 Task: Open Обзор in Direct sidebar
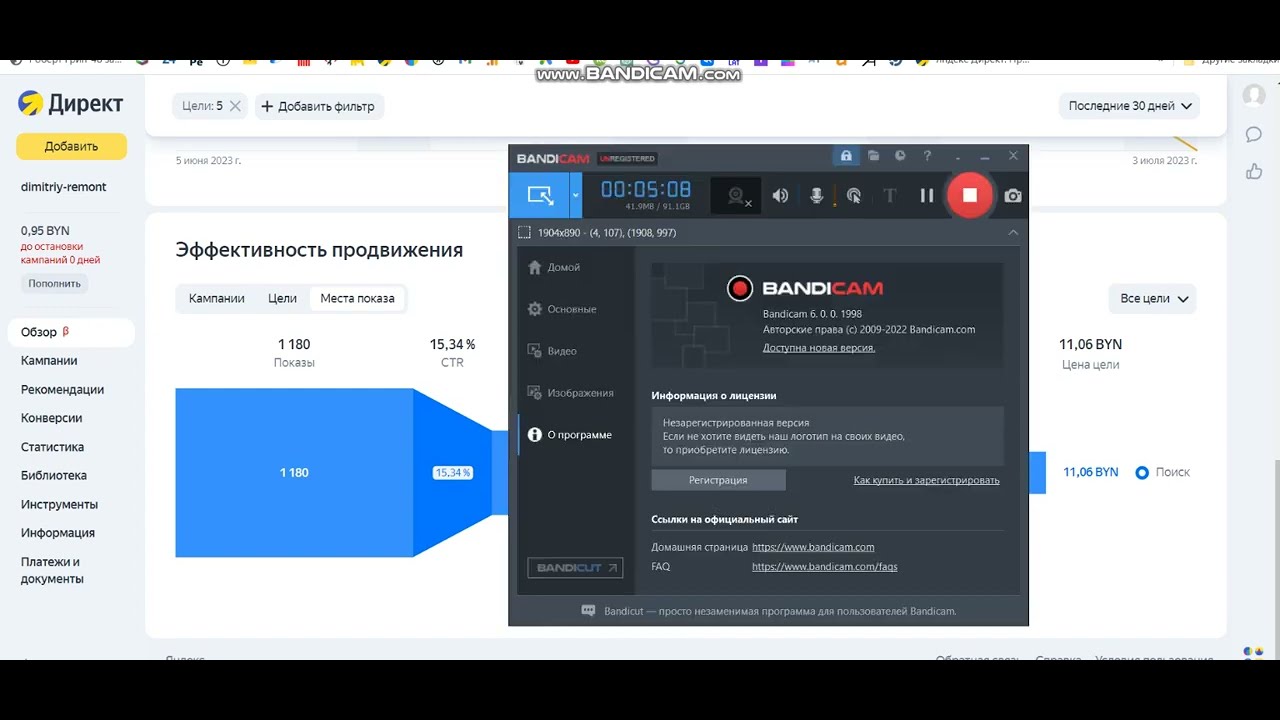tap(71, 332)
